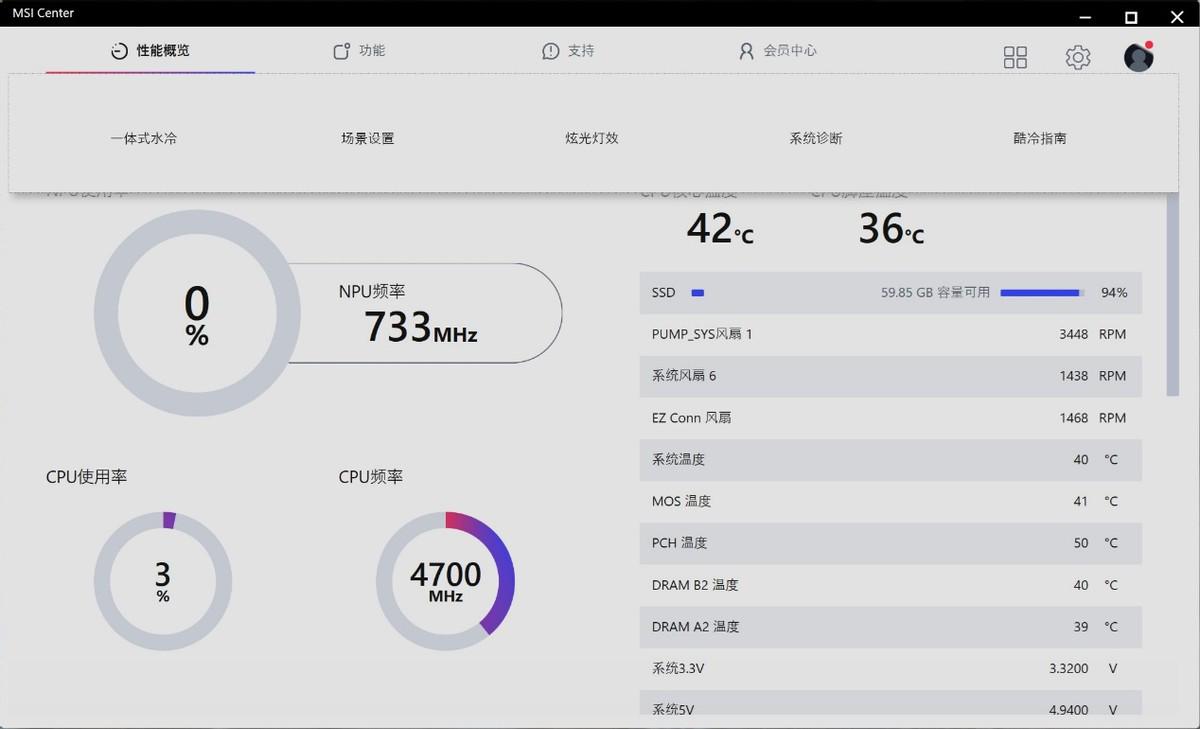Click the 会员中心 person icon

(746, 51)
